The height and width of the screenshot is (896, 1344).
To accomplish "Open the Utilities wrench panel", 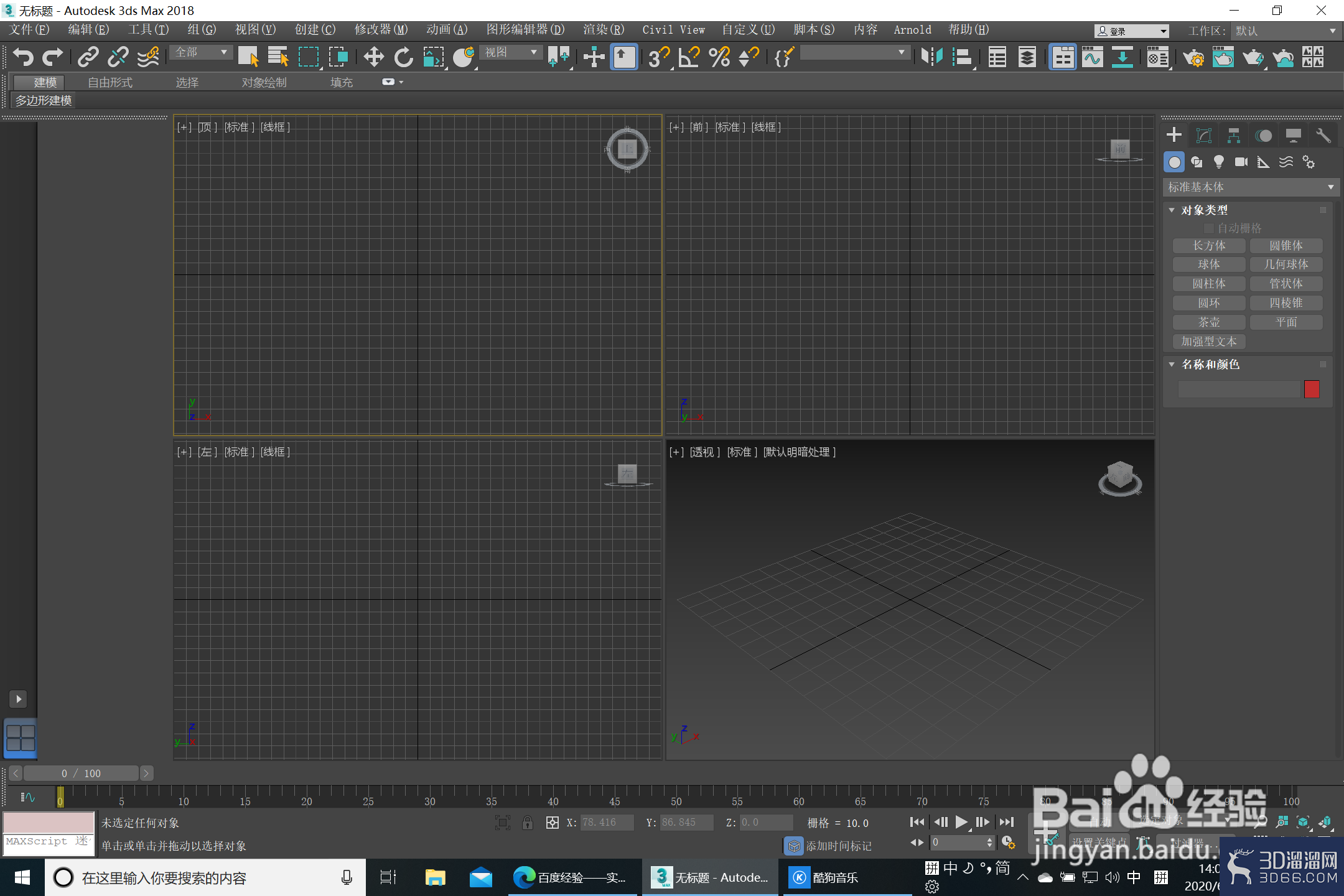I will pos(1323,136).
